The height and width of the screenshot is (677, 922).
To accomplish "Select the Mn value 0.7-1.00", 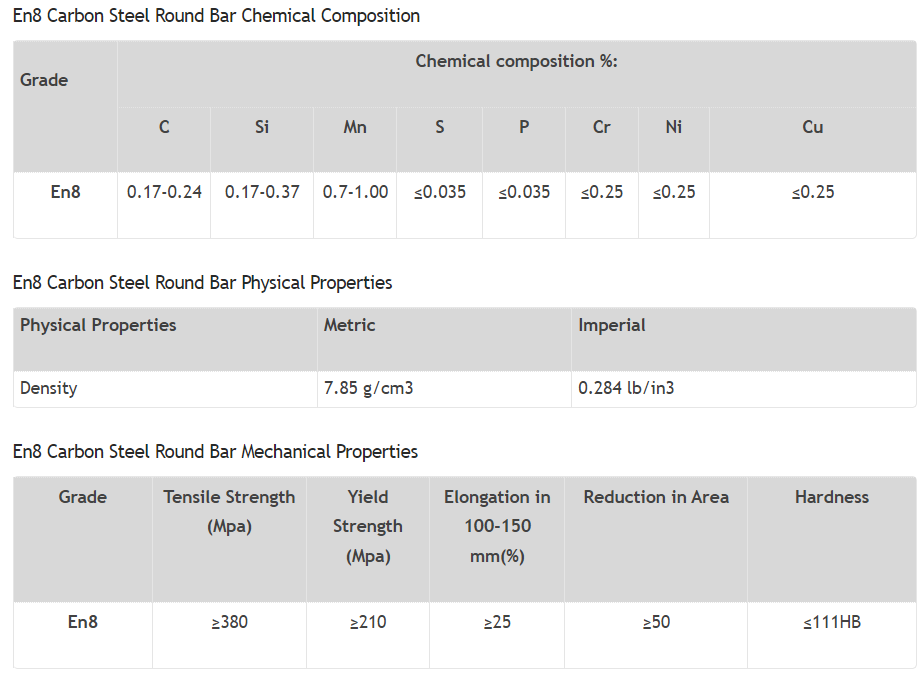I will 355,192.
